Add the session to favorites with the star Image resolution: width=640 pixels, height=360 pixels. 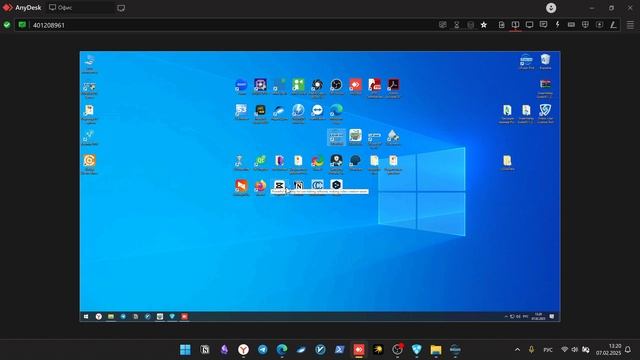point(484,25)
